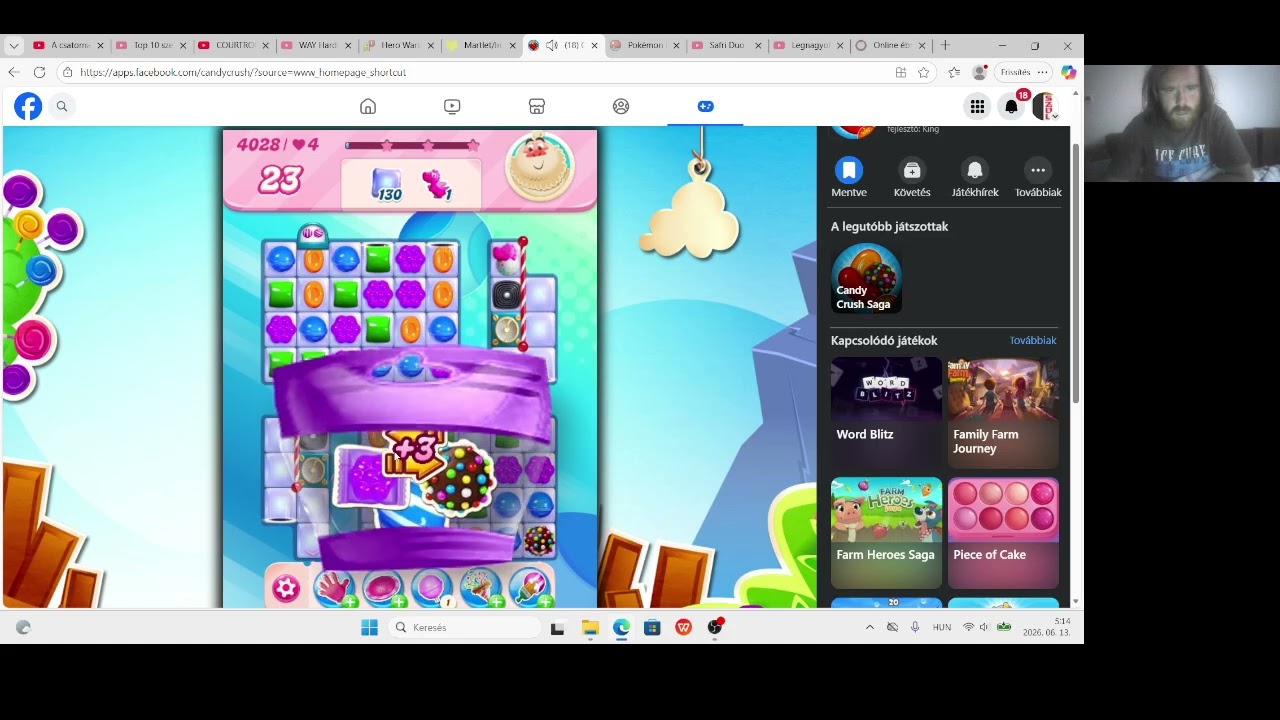Open the Family Farm Journey card
Image resolution: width=1280 pixels, height=720 pixels.
point(1003,412)
